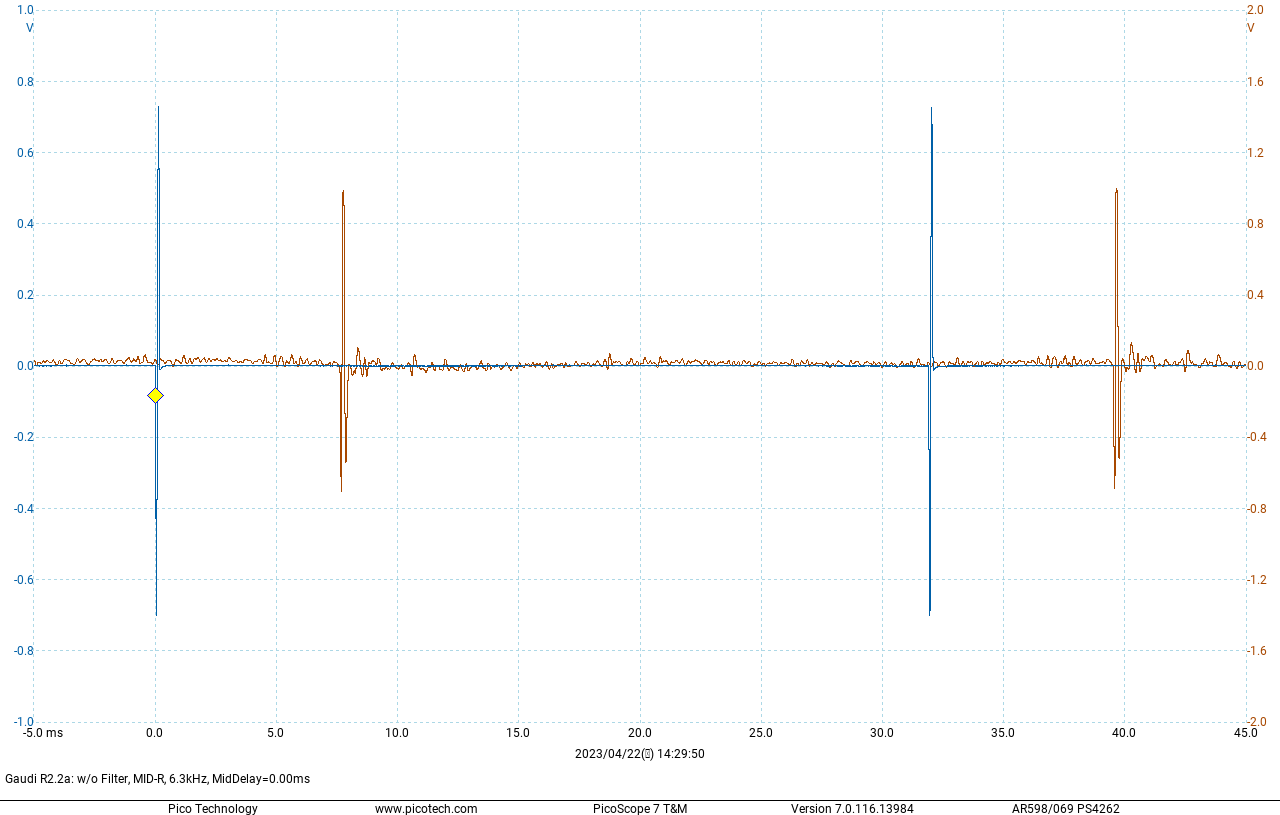Click the '-5.0 ms' time axis label
1280x815 pixels.
click(43, 733)
